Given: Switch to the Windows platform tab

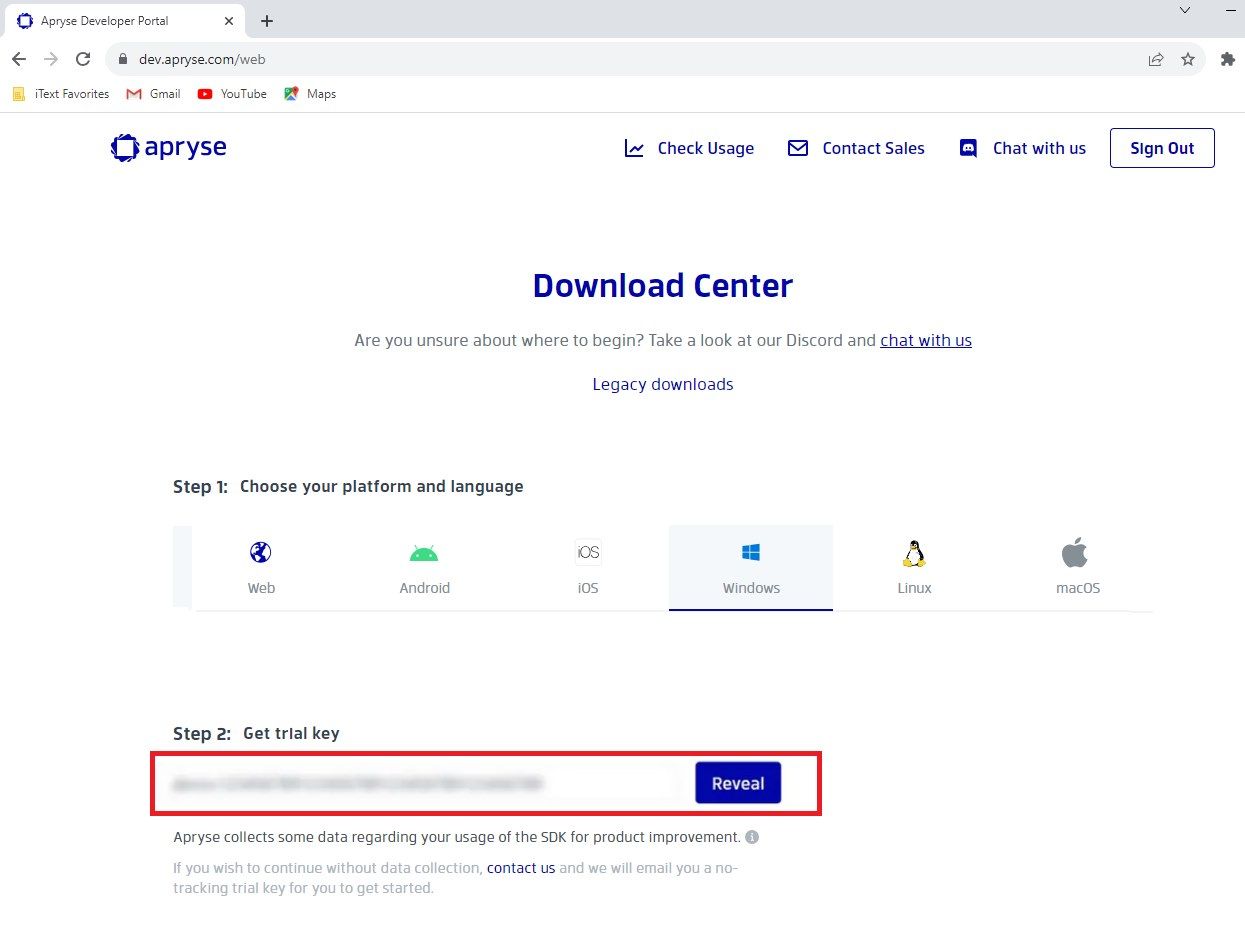Looking at the screenshot, I should click(x=750, y=568).
